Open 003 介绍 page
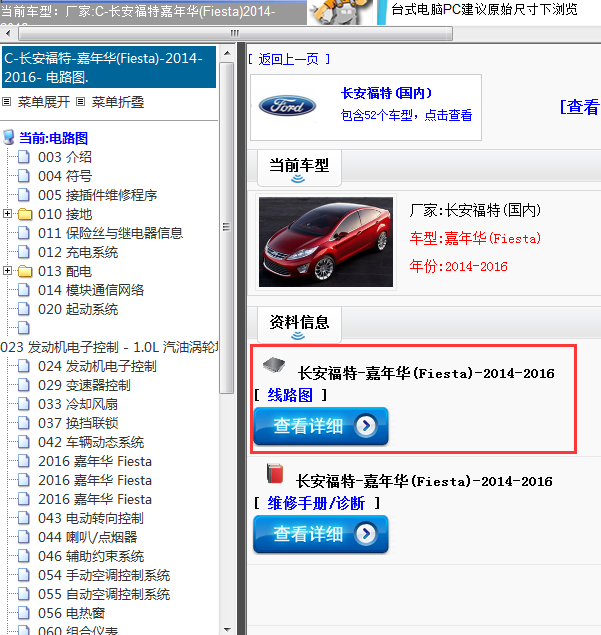Viewport: 601px width, 635px height. point(65,157)
